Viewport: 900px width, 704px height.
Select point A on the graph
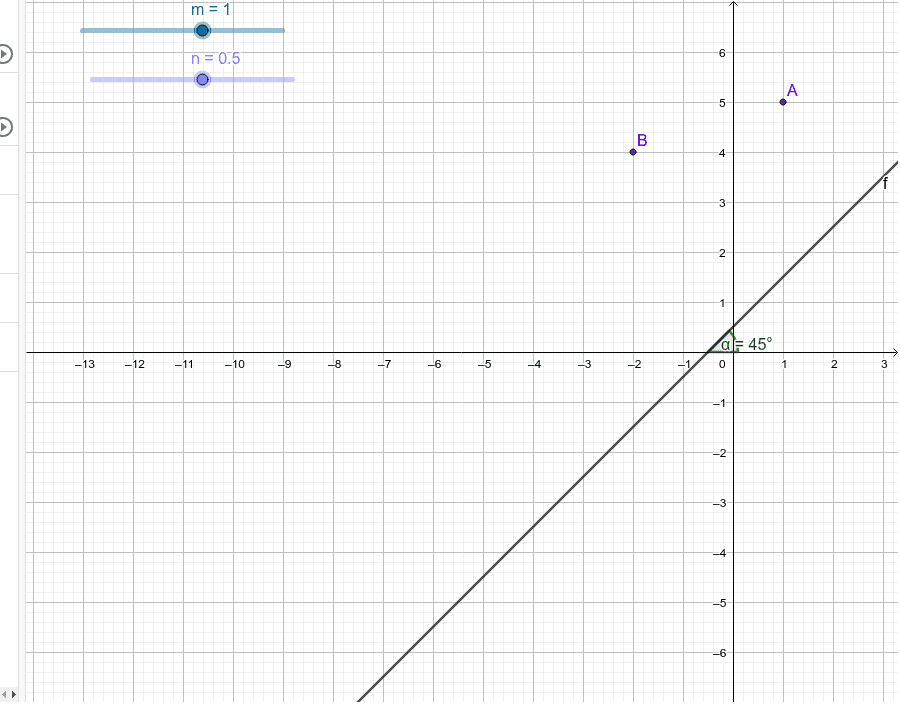pos(783,101)
